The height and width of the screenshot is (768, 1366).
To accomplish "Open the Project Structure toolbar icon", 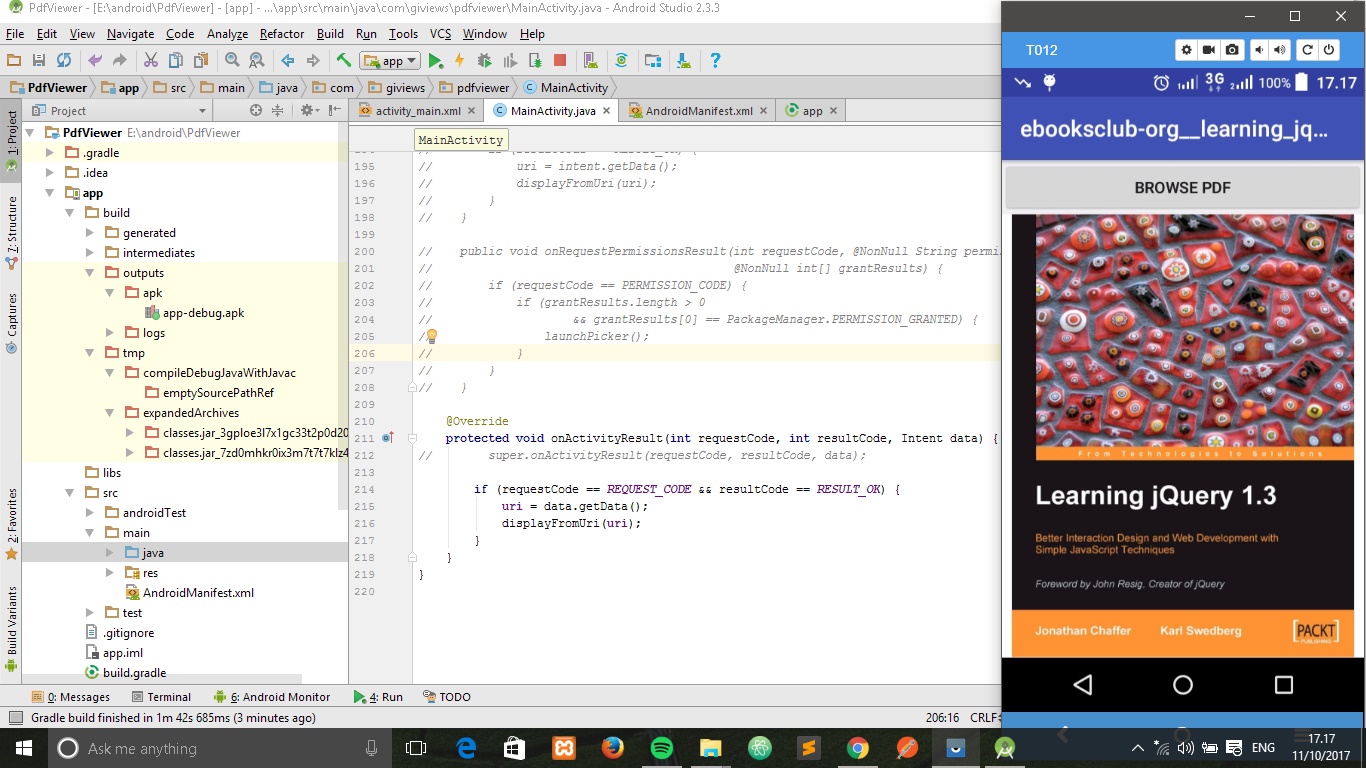I will 653,60.
